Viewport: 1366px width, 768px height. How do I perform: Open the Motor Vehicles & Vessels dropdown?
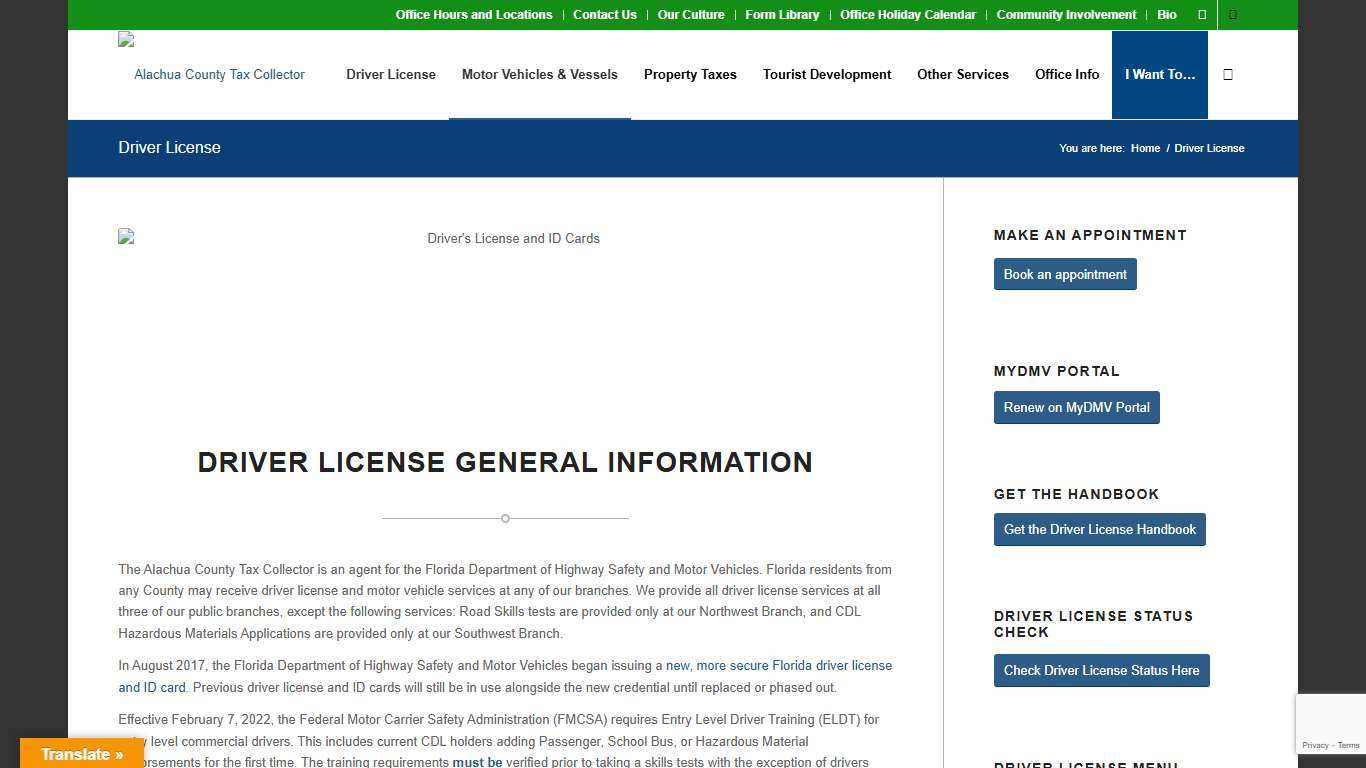[x=539, y=74]
